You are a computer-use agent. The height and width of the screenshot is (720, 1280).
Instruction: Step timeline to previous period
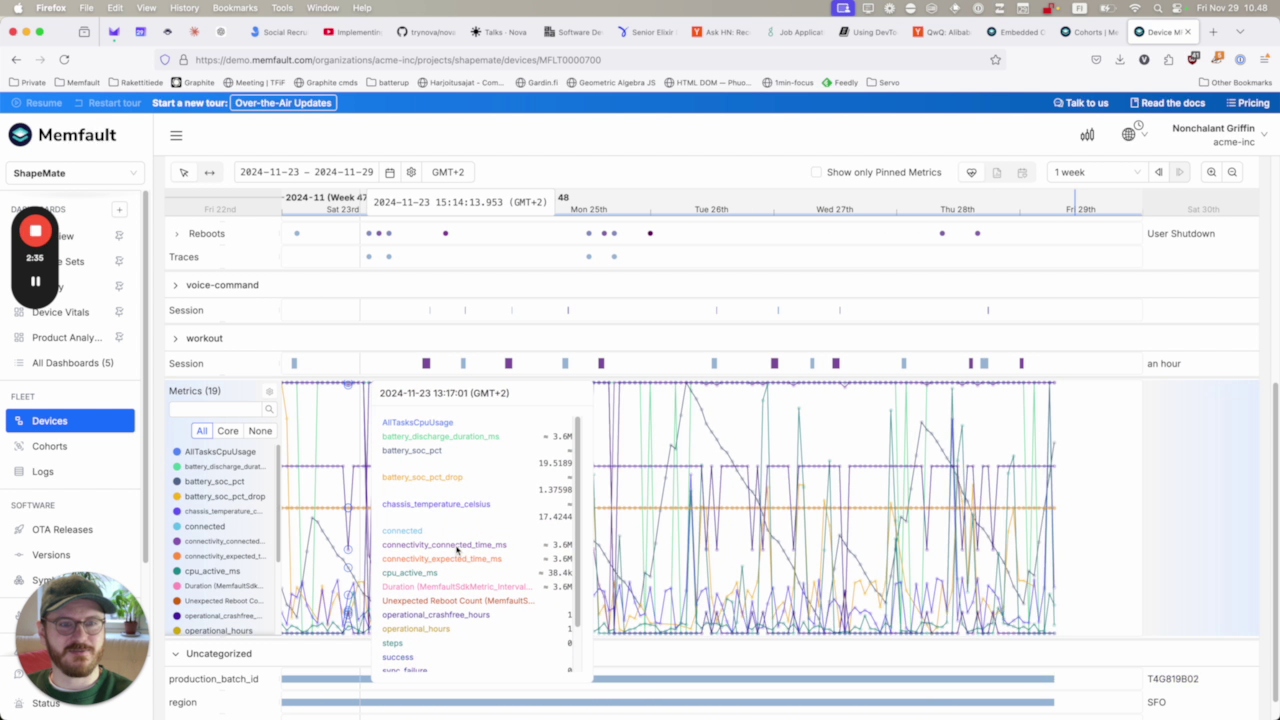point(1158,172)
